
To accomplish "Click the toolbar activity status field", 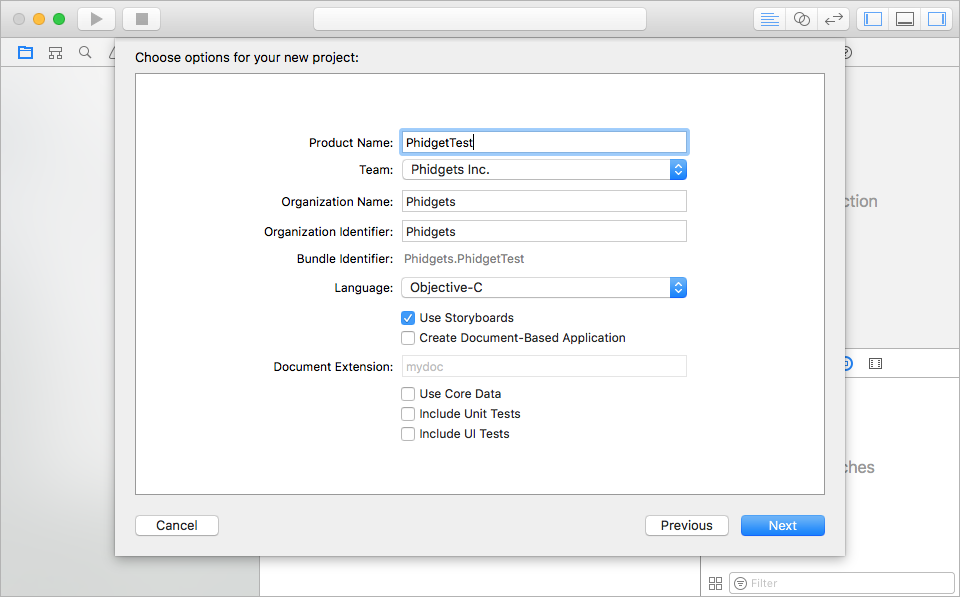I will point(480,19).
